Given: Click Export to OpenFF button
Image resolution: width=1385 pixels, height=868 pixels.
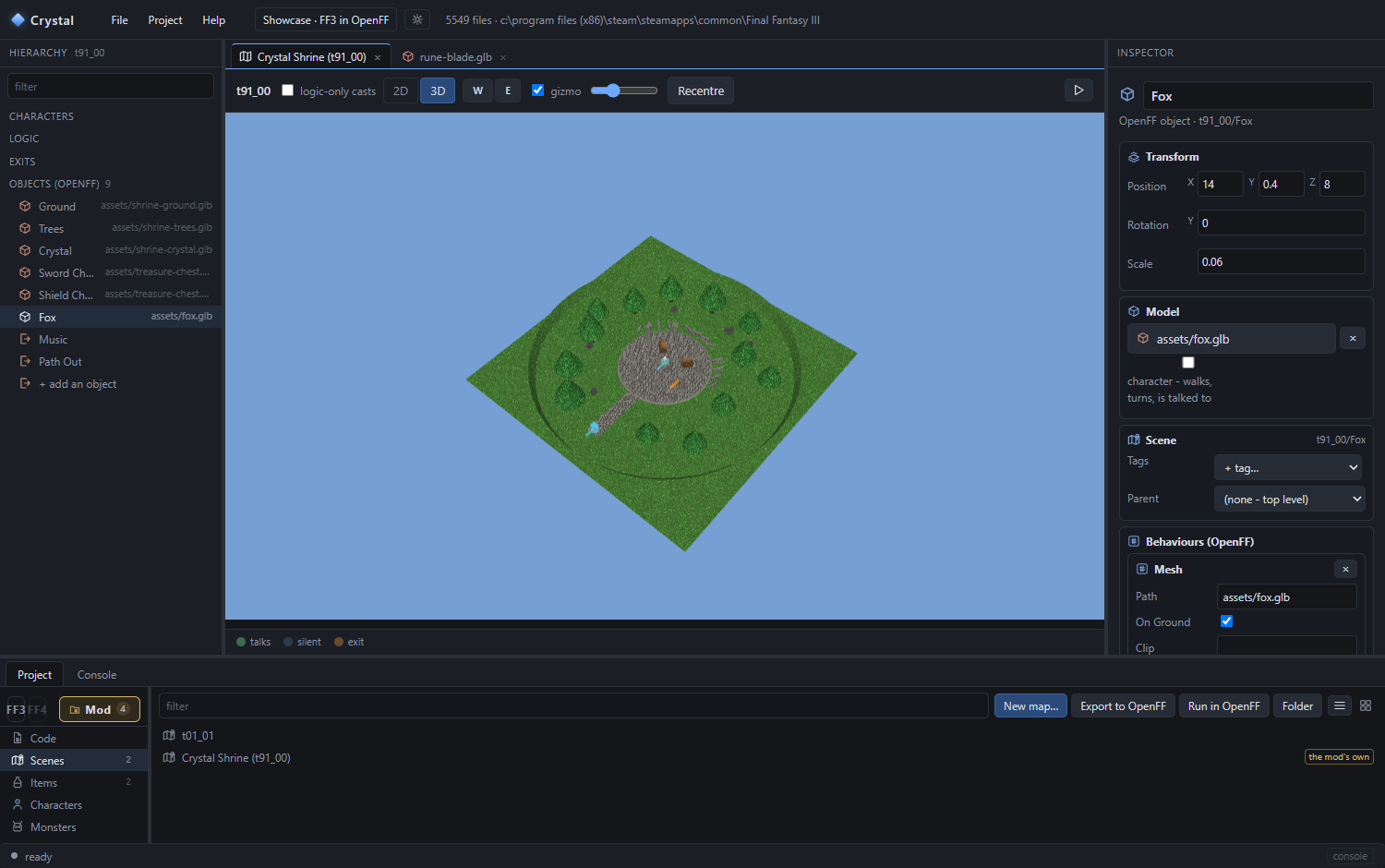Looking at the screenshot, I should (x=1123, y=705).
